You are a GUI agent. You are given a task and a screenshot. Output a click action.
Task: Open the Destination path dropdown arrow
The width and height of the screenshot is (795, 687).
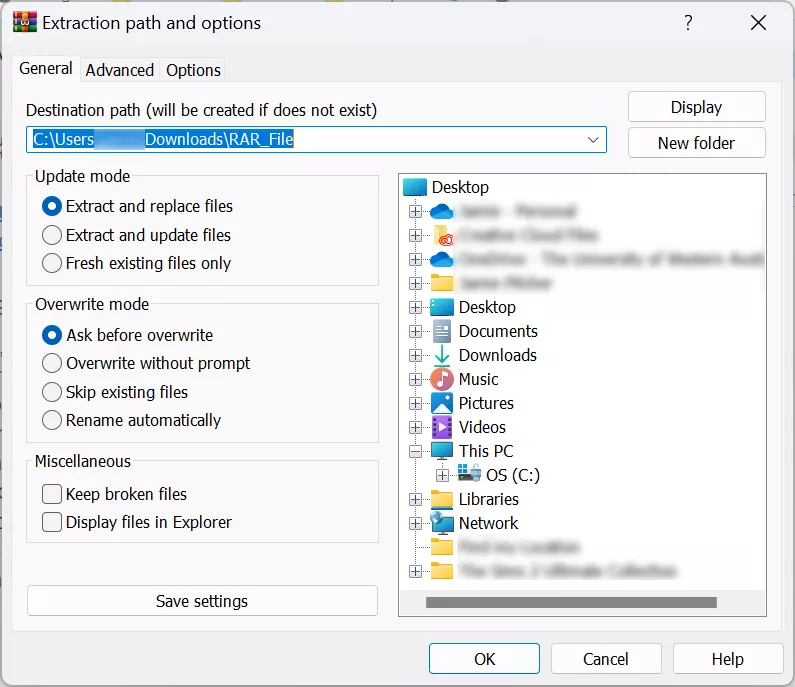(593, 140)
